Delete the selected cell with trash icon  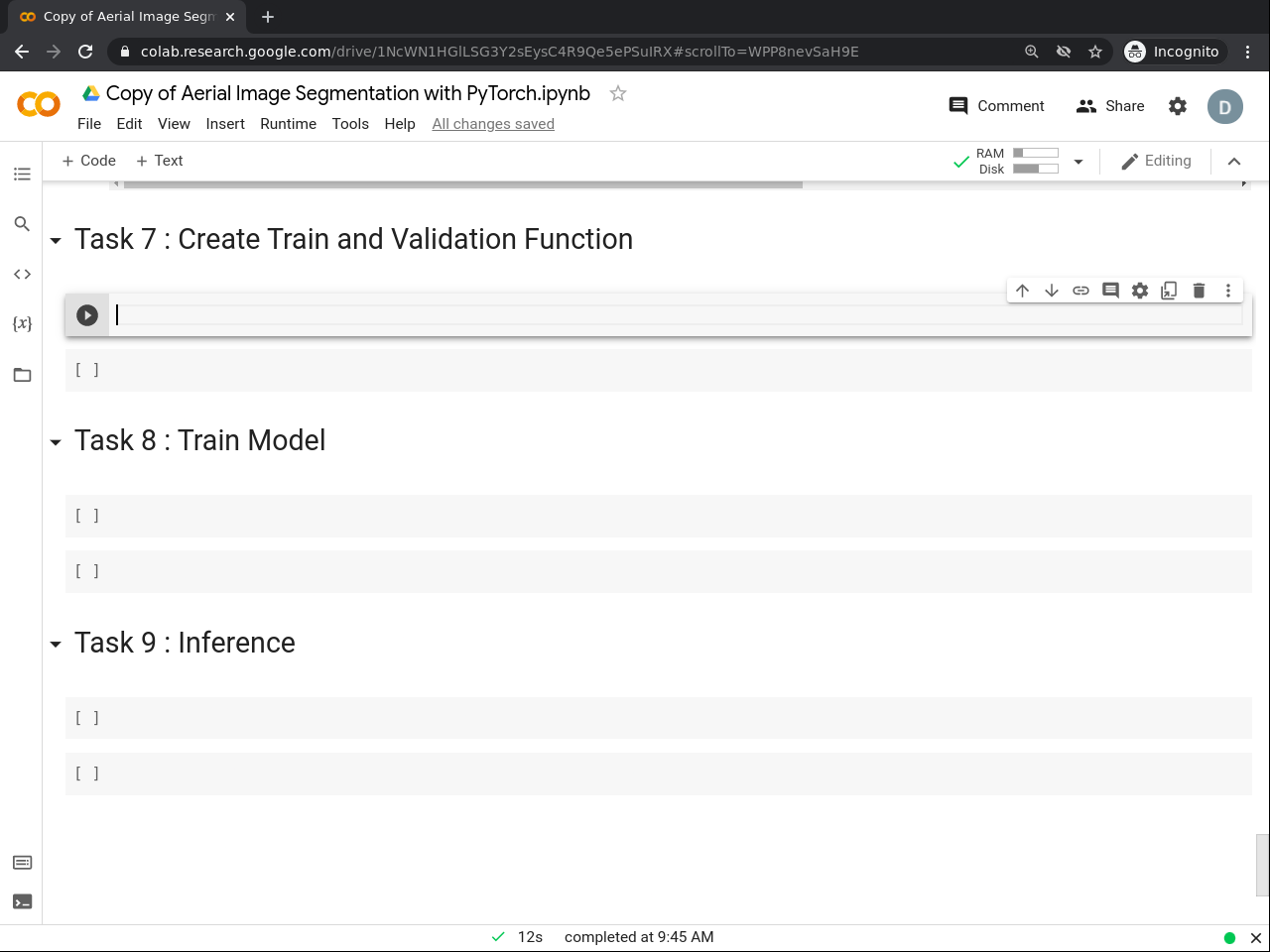[x=1199, y=291]
